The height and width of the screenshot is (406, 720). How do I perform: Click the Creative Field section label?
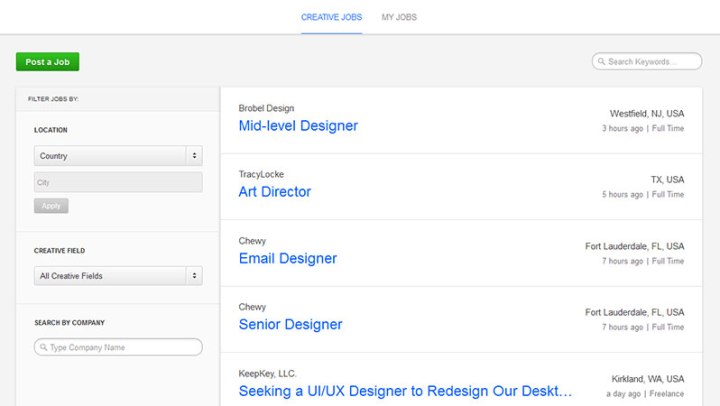pyautogui.click(x=59, y=251)
